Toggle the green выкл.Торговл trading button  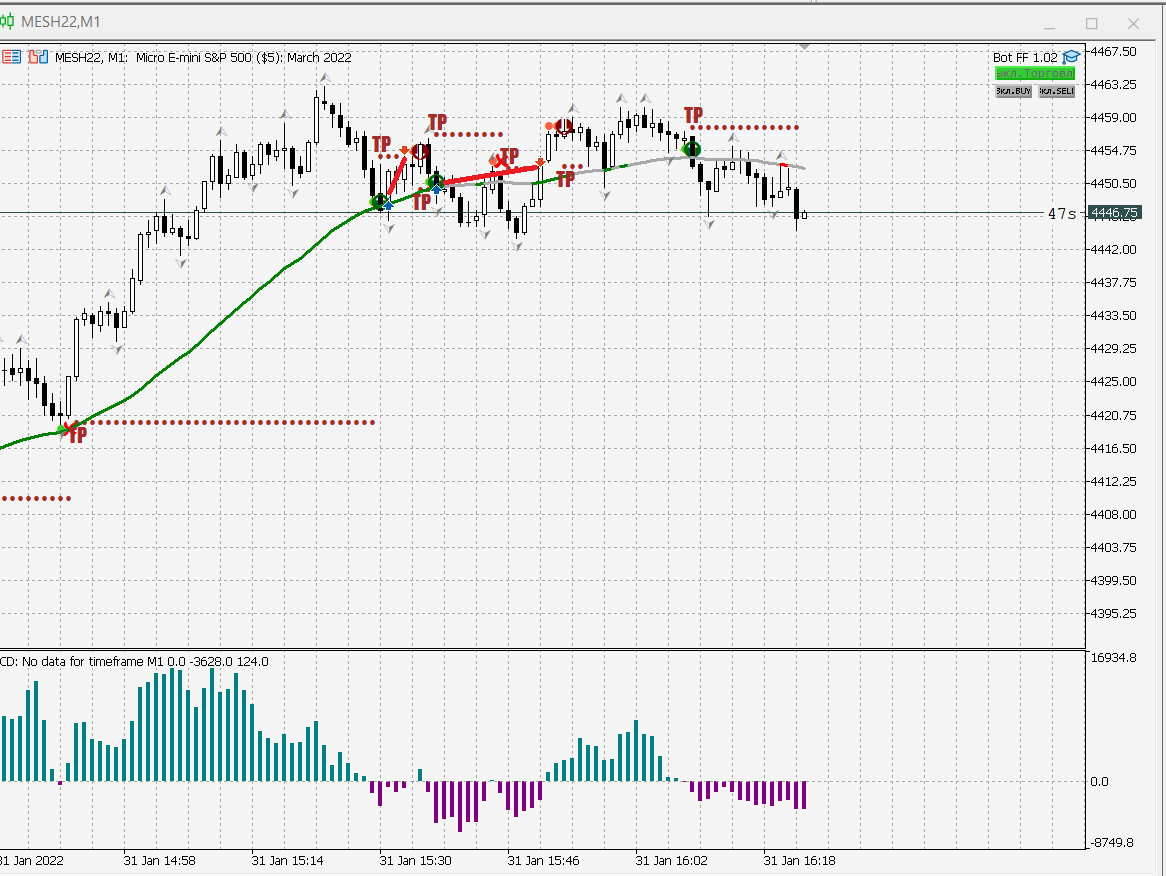point(1034,74)
